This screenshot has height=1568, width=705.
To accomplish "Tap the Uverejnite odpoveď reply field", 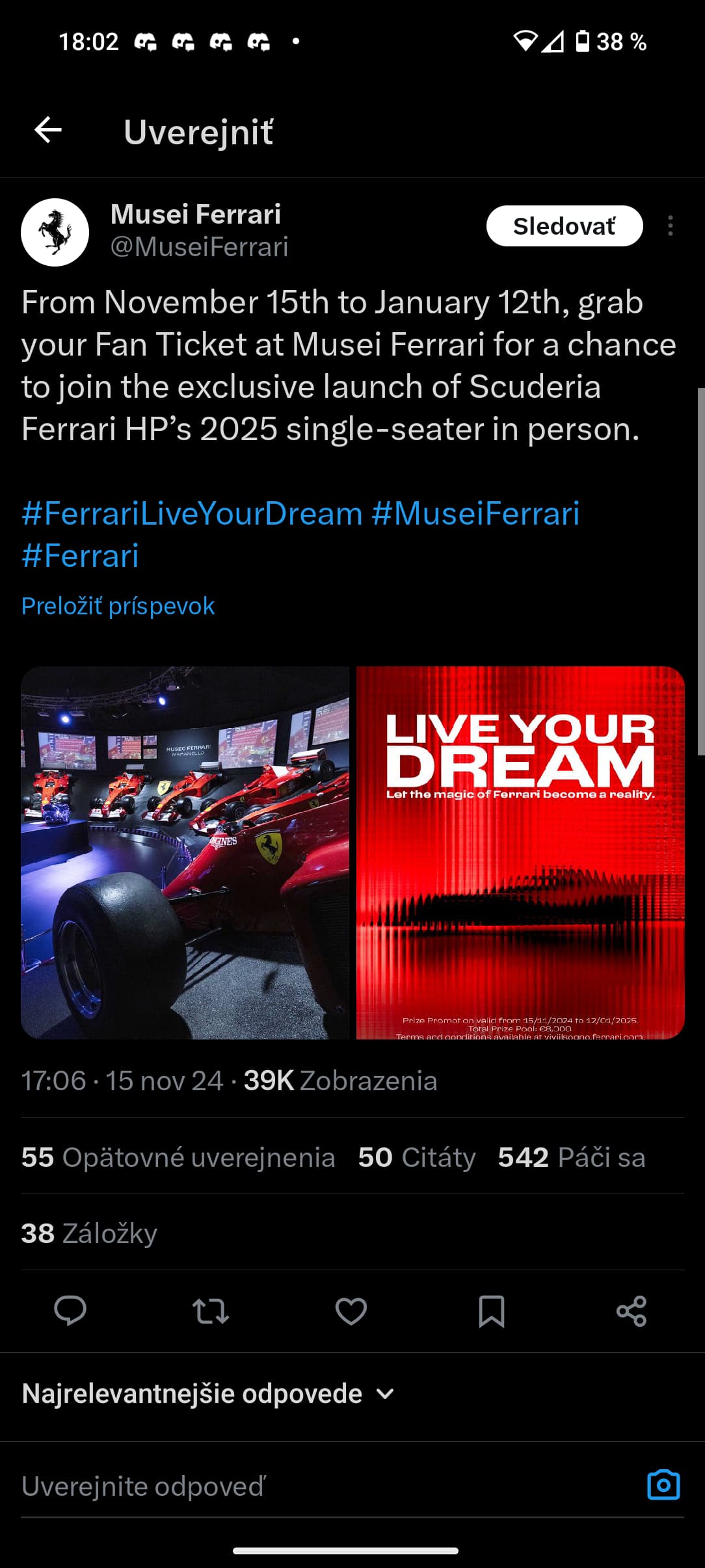I will [x=325, y=1486].
